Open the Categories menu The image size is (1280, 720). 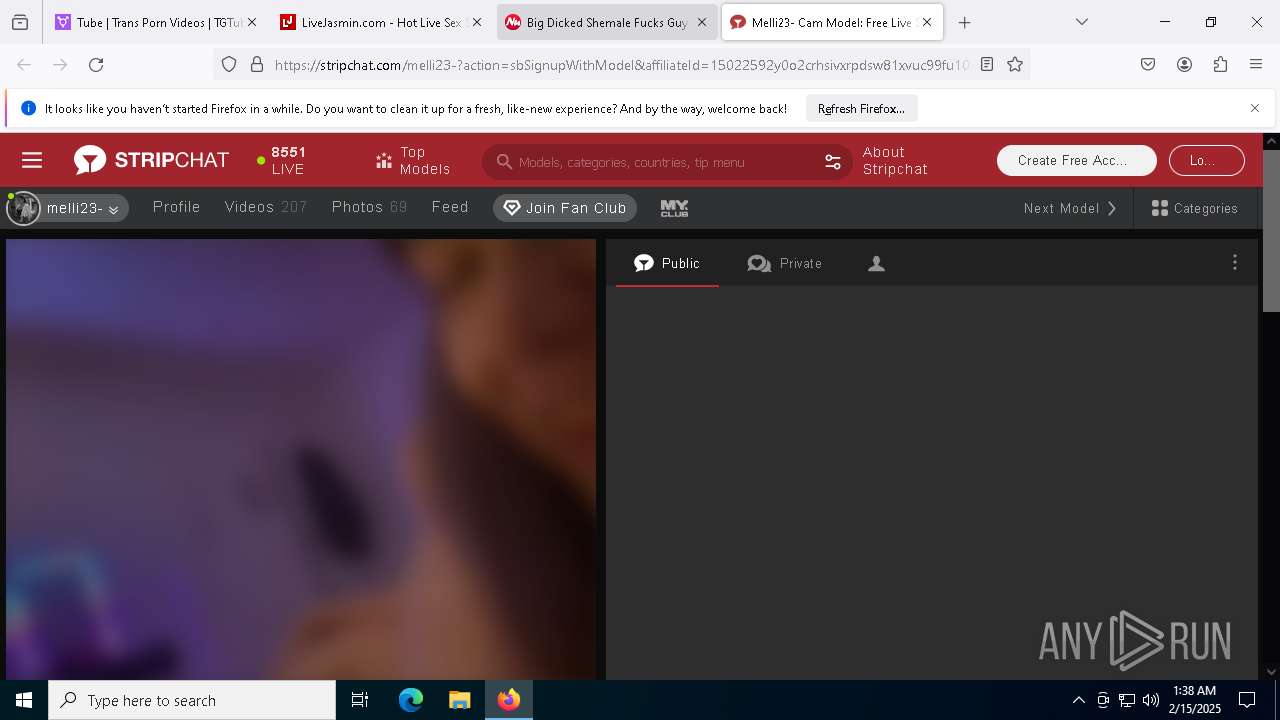tap(1195, 208)
